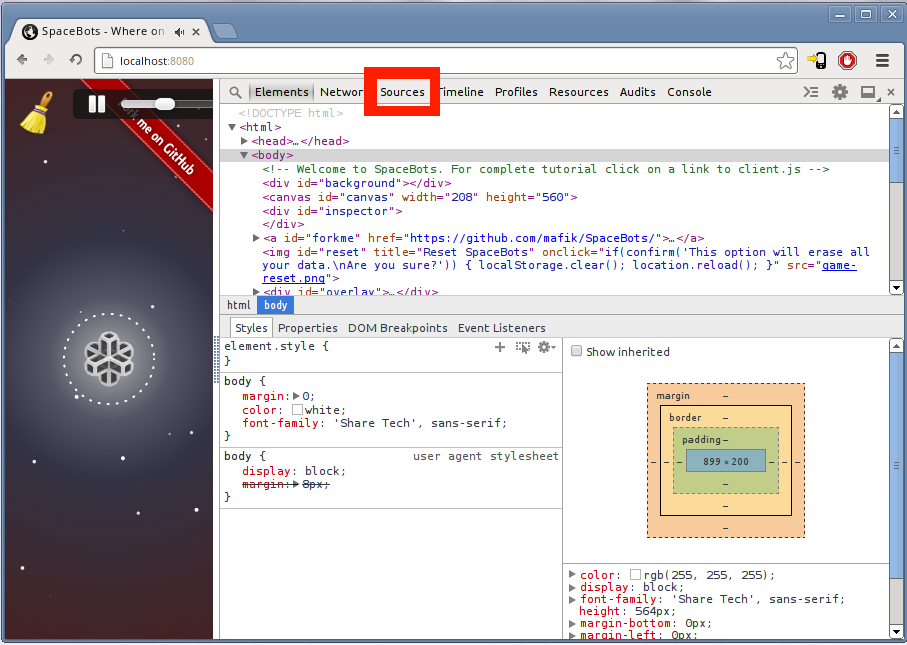Click the red stop-hand extension icon
This screenshot has height=645, width=907.
click(847, 61)
